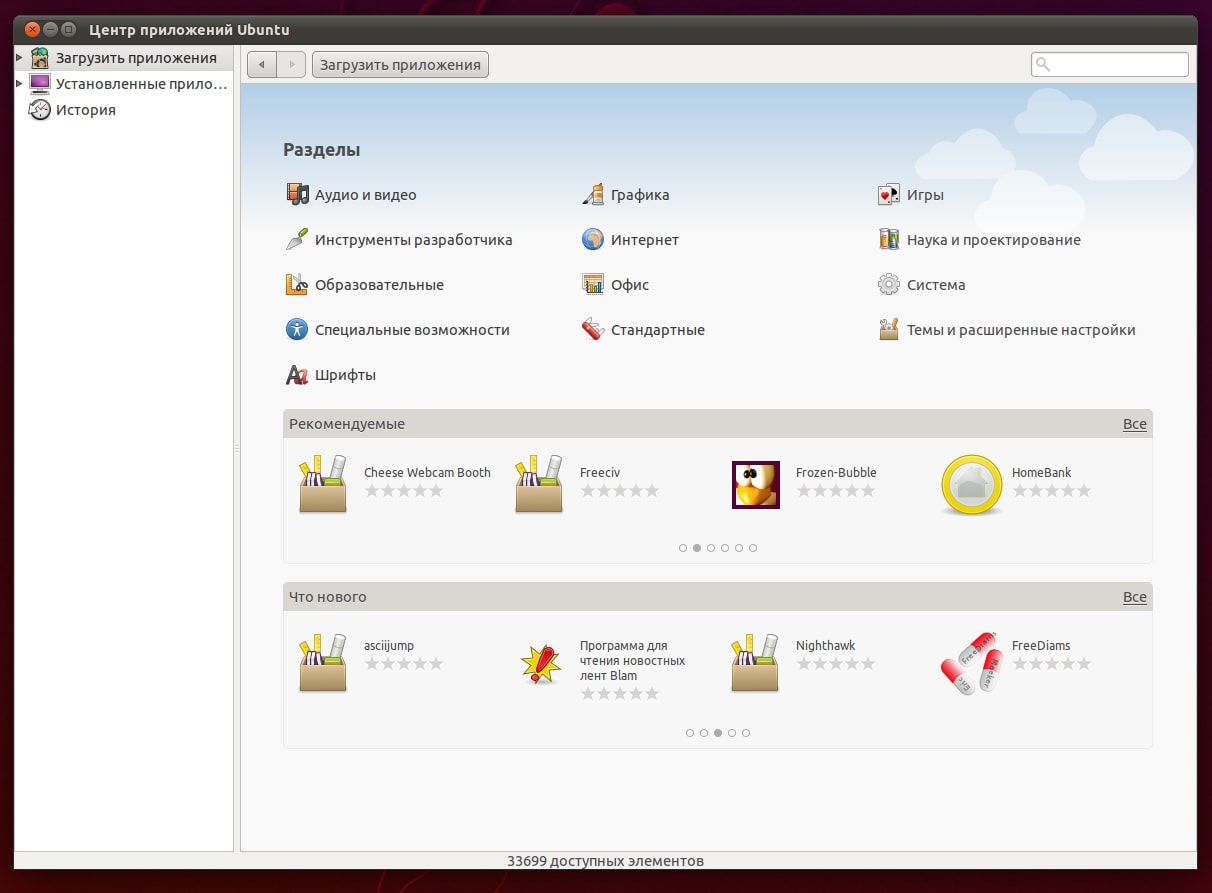Click the Get applications bag icon in sidebar
Image resolution: width=1212 pixels, height=893 pixels.
point(40,58)
